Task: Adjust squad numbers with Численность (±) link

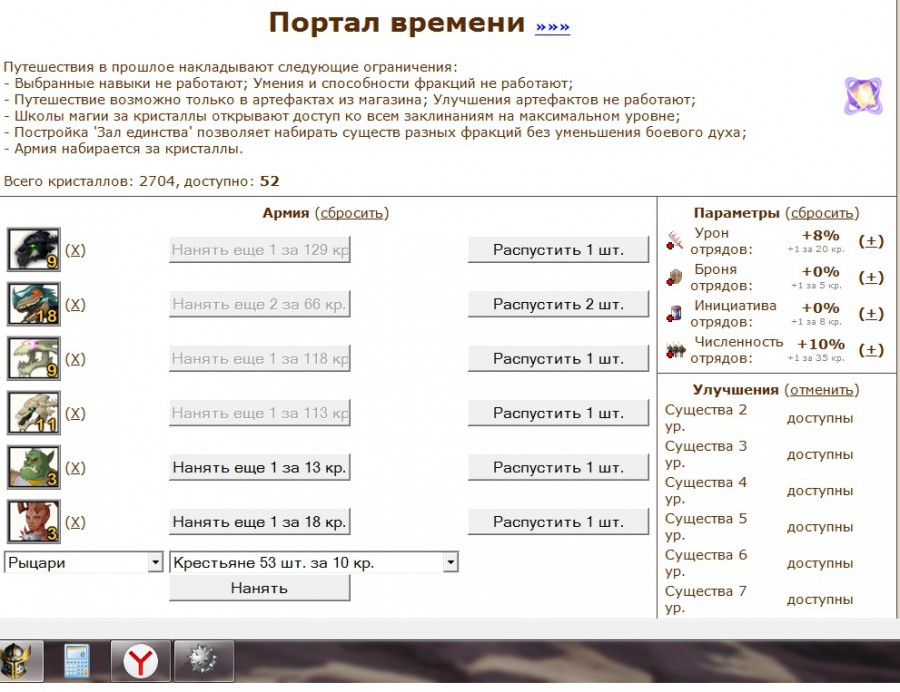Action: [872, 350]
